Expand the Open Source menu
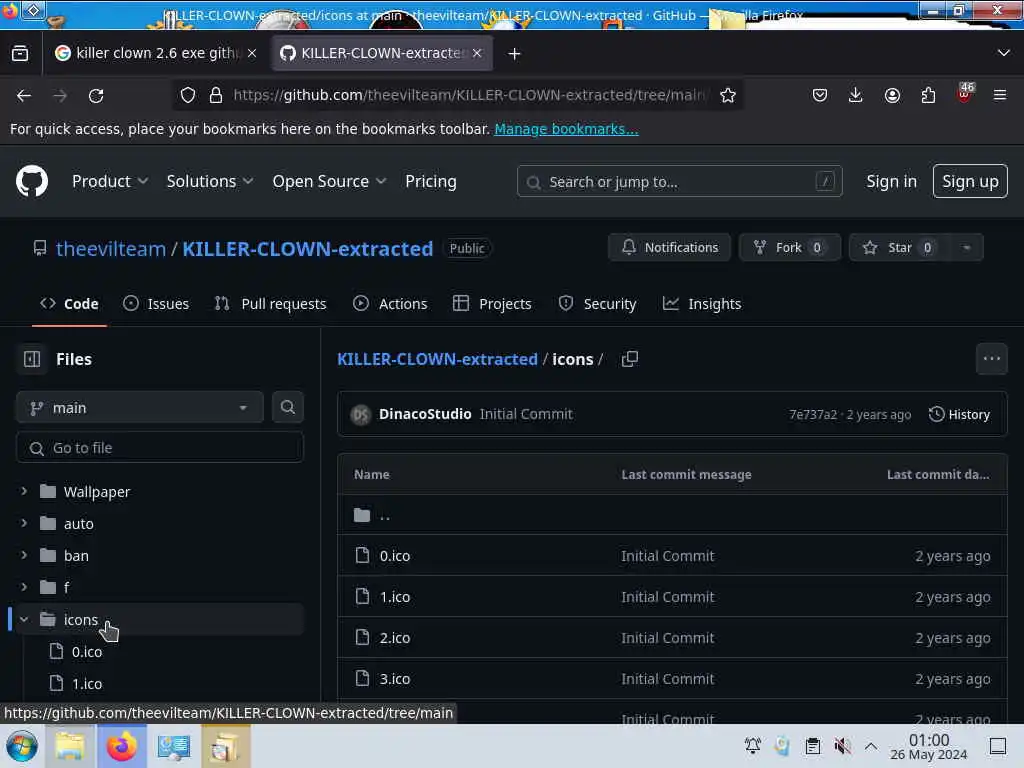1024x768 pixels. (x=329, y=182)
